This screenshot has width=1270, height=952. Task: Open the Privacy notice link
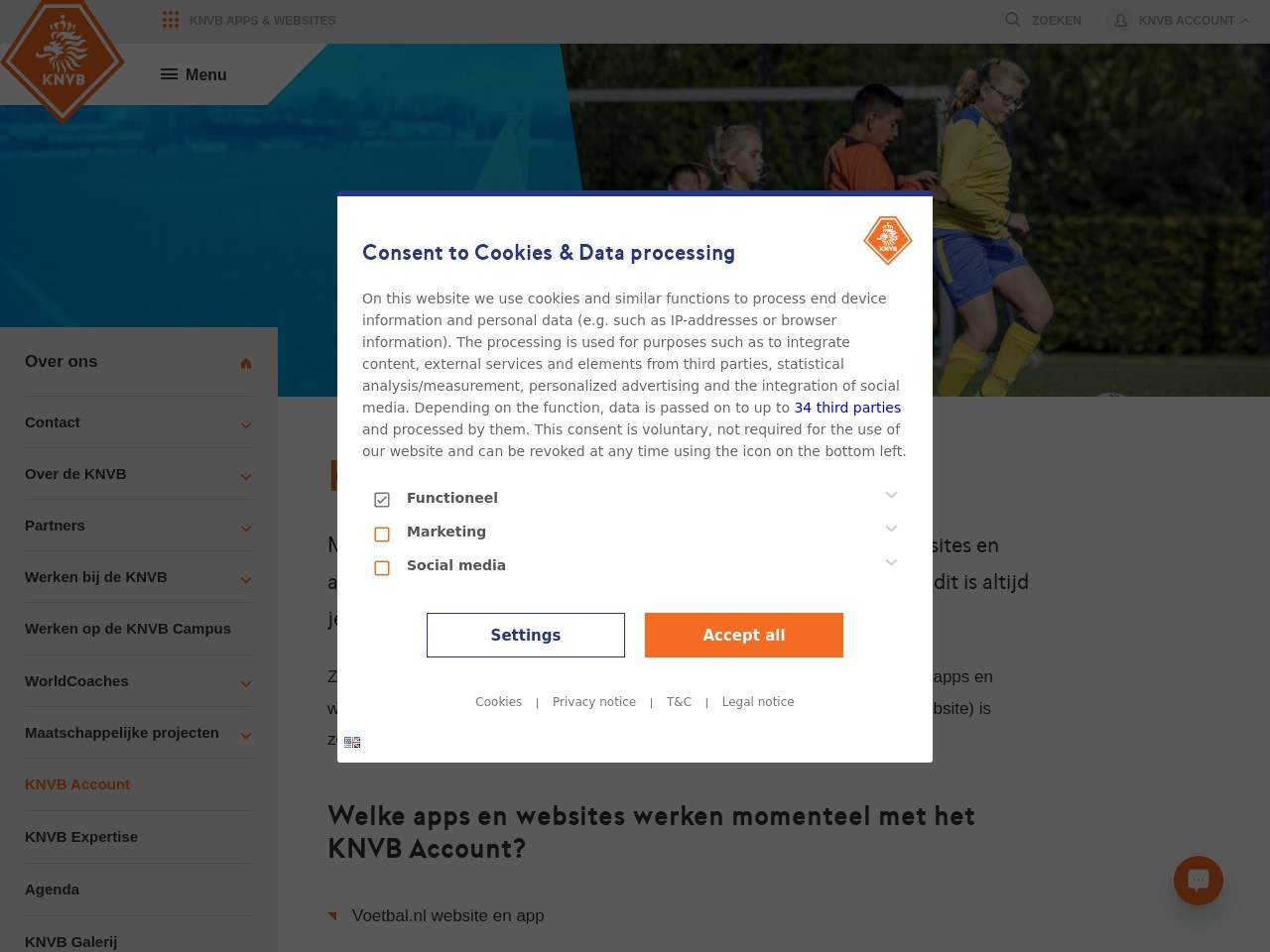click(x=594, y=702)
